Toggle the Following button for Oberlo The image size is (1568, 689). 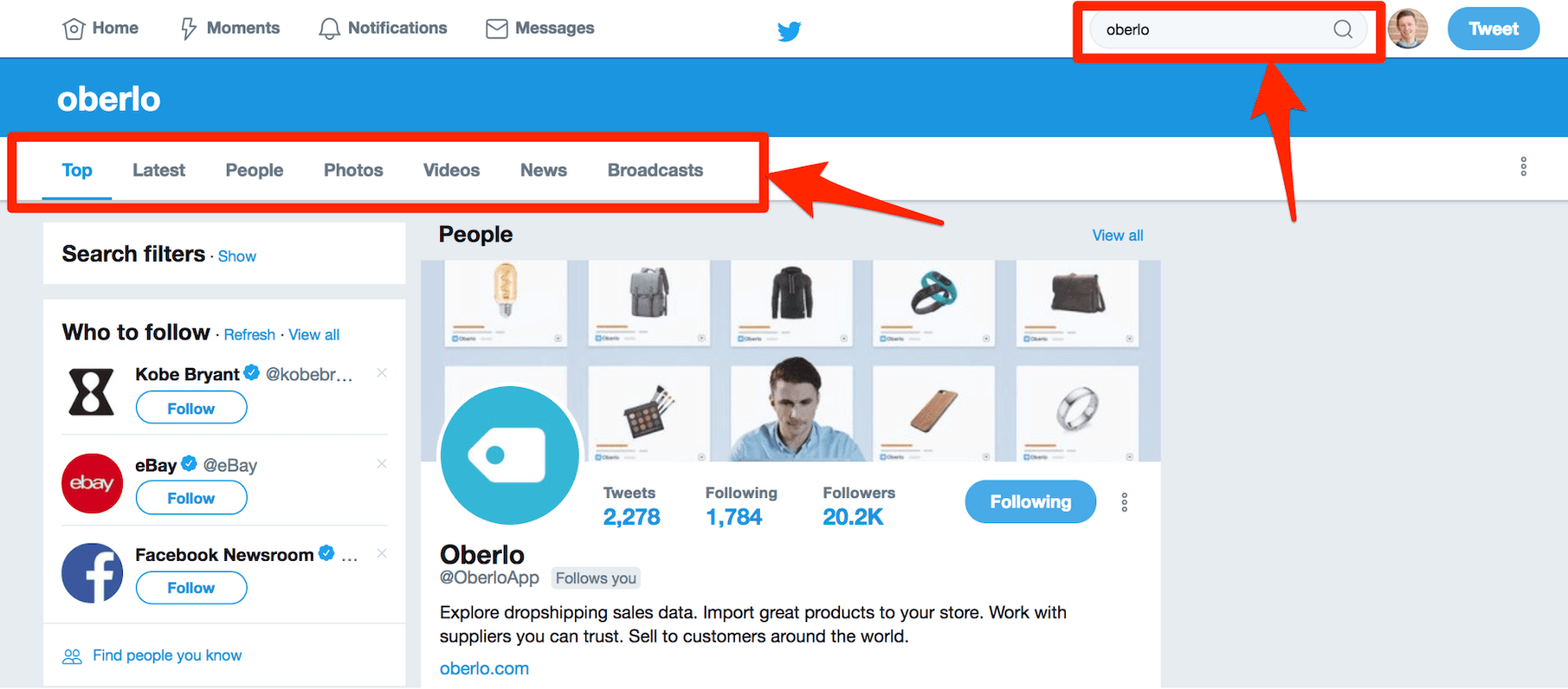1030,501
